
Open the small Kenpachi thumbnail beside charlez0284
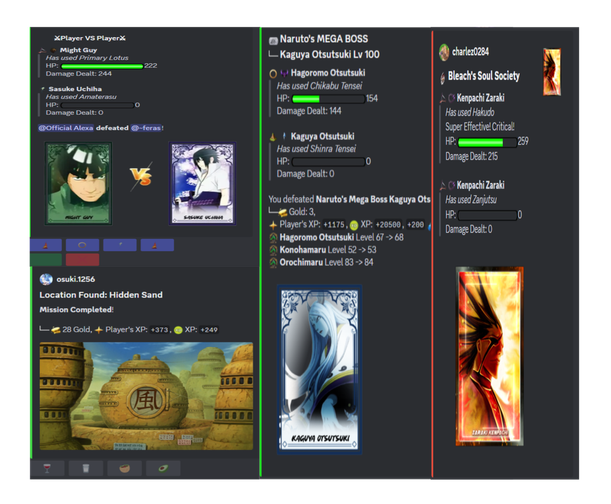[x=552, y=72]
